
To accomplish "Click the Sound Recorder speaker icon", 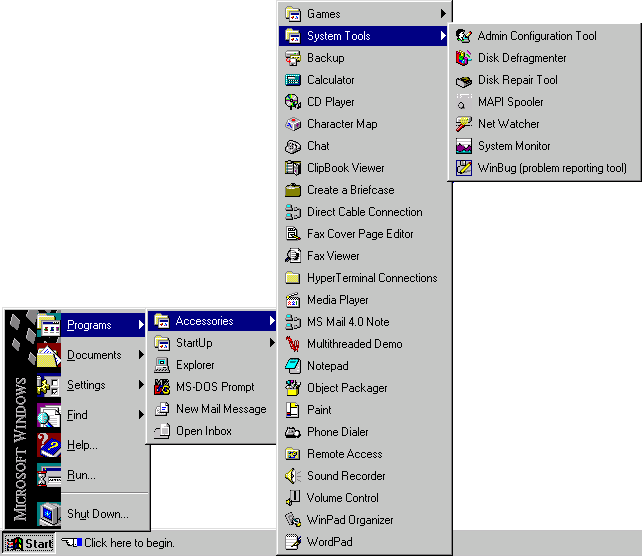I will (293, 476).
